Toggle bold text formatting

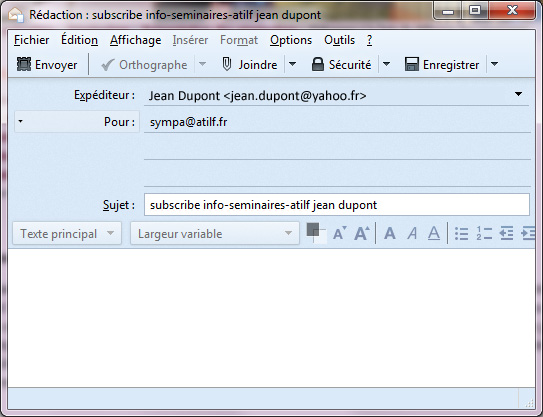coord(390,233)
